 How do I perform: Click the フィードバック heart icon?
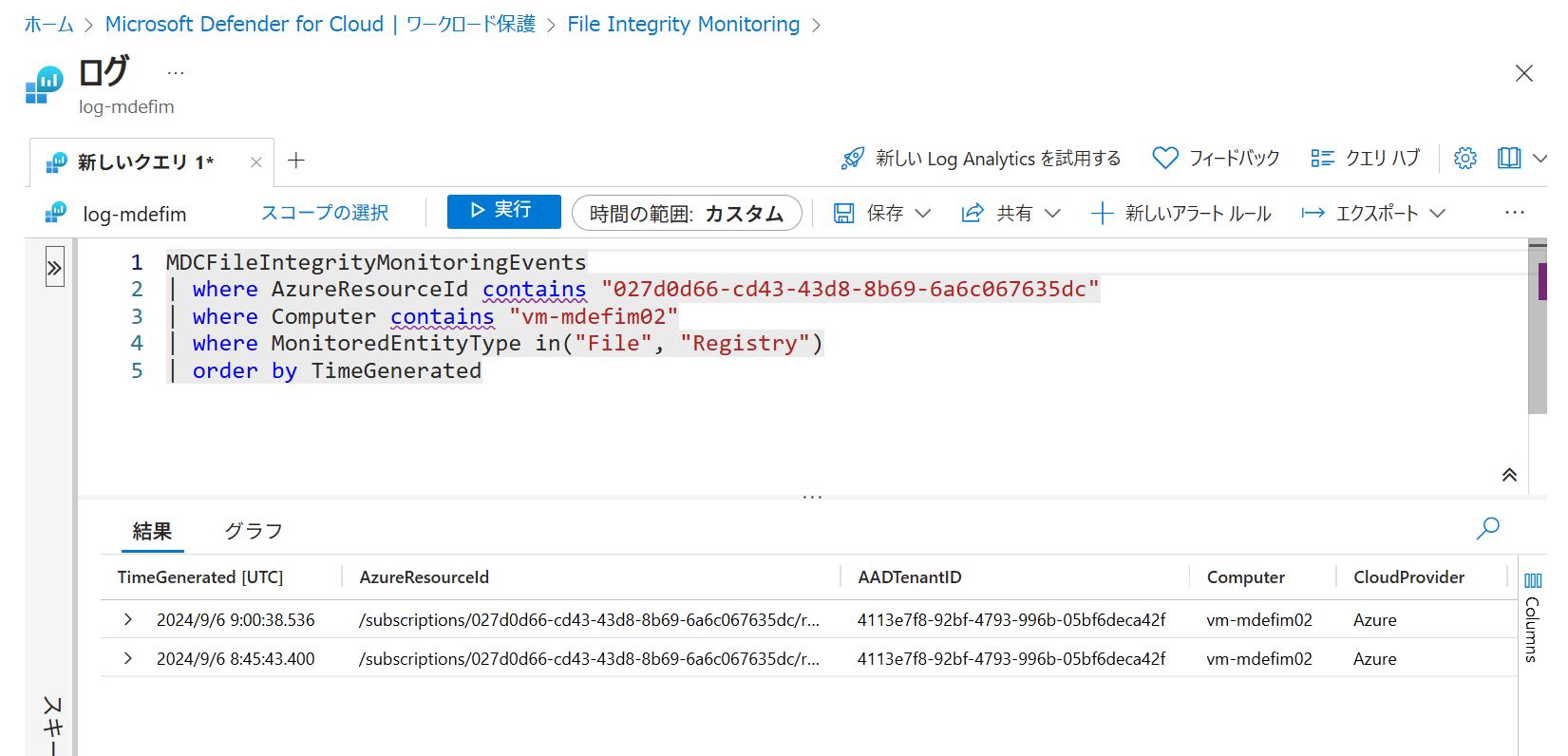pos(1165,158)
